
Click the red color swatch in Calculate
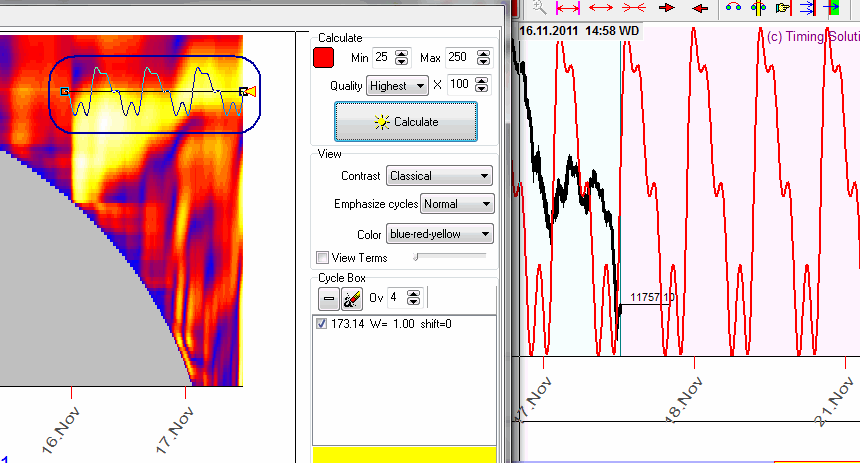[324, 58]
